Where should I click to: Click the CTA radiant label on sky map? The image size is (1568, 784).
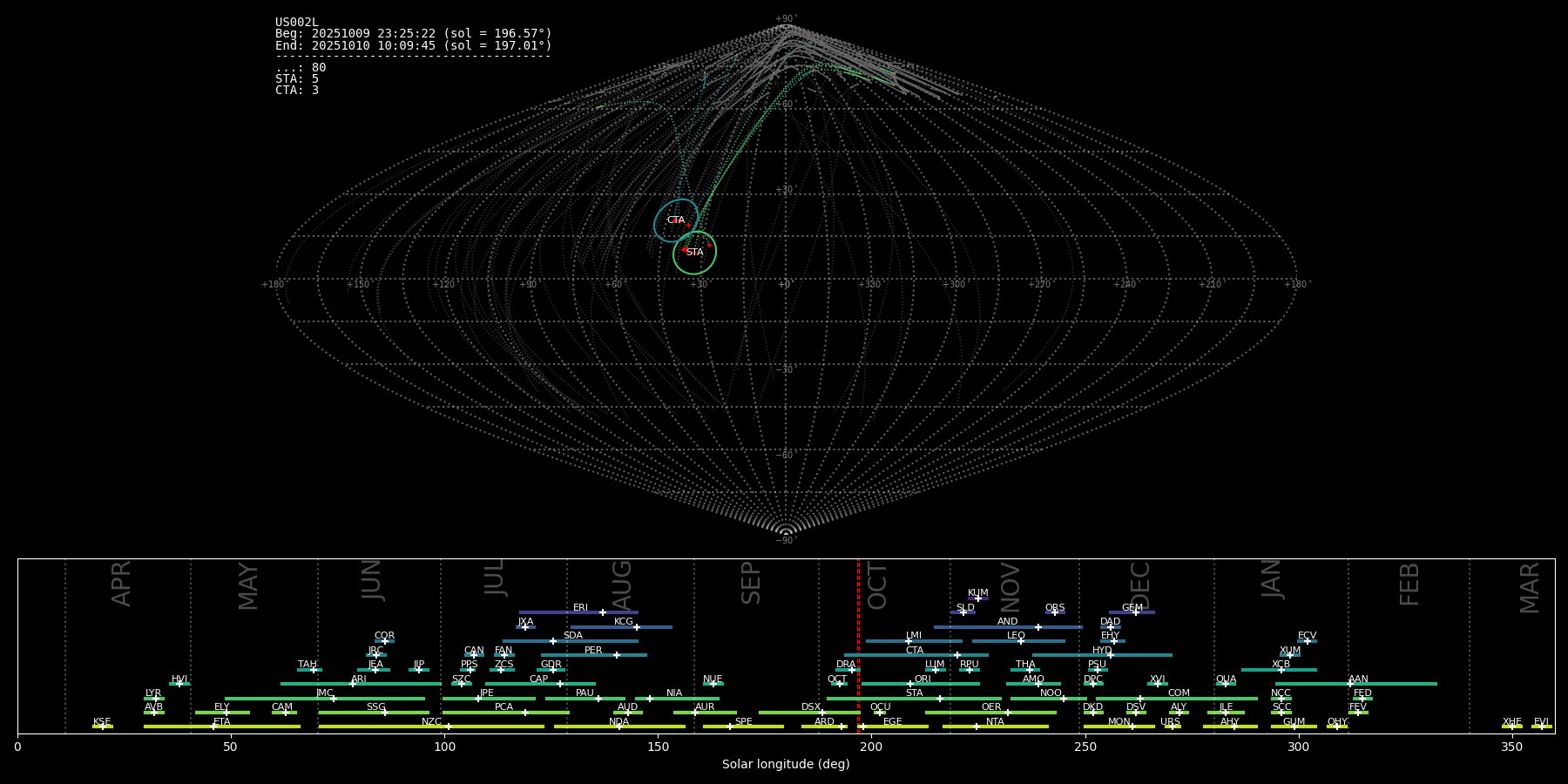[675, 220]
